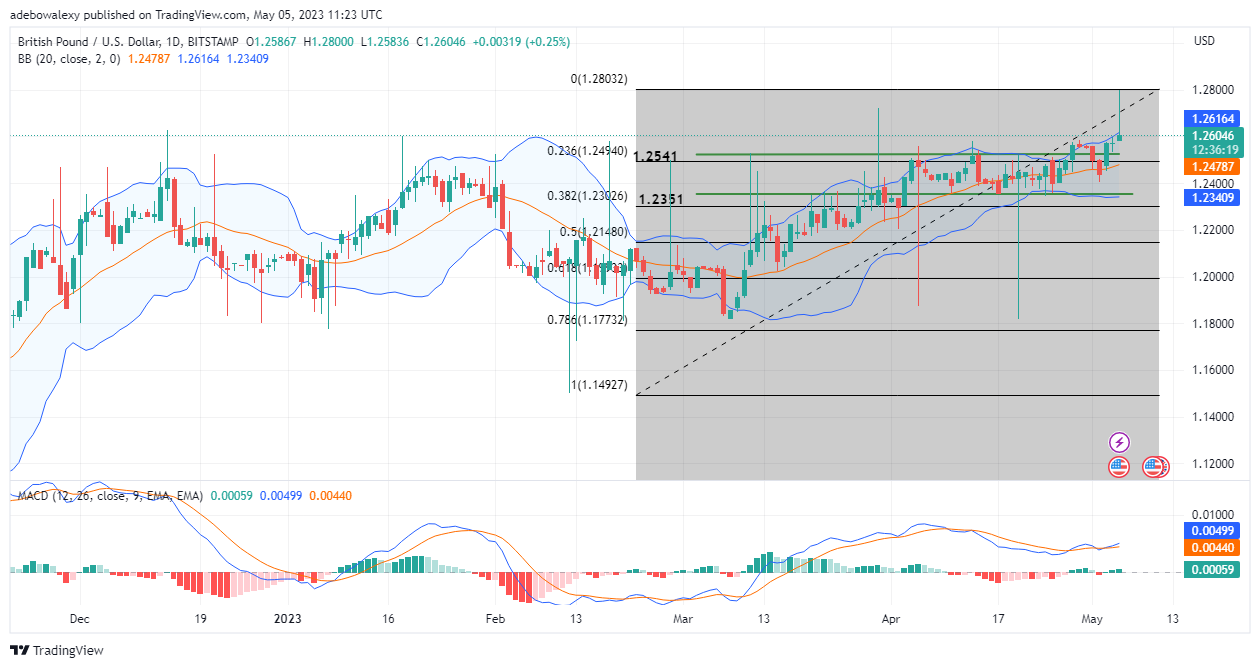Open the single US flag event icon
Viewport: 1260px width, 668px height.
(x=1119, y=467)
